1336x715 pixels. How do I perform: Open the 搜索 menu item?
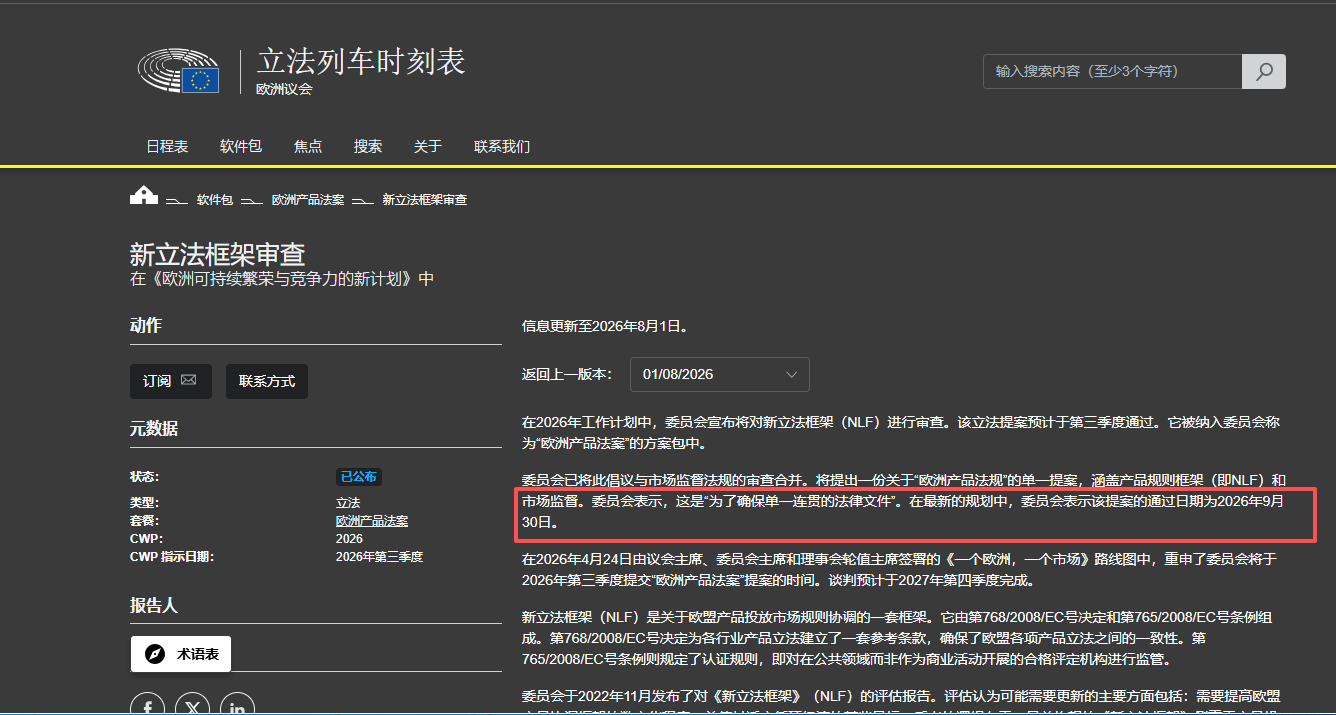pos(368,146)
